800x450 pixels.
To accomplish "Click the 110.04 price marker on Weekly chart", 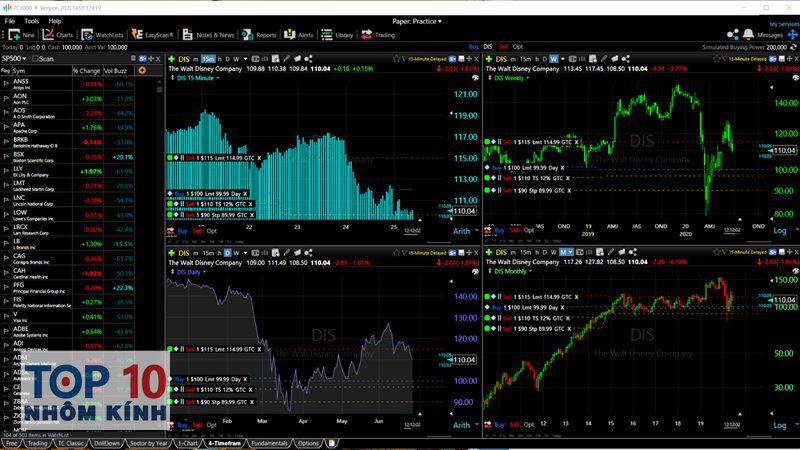I will click(x=784, y=151).
